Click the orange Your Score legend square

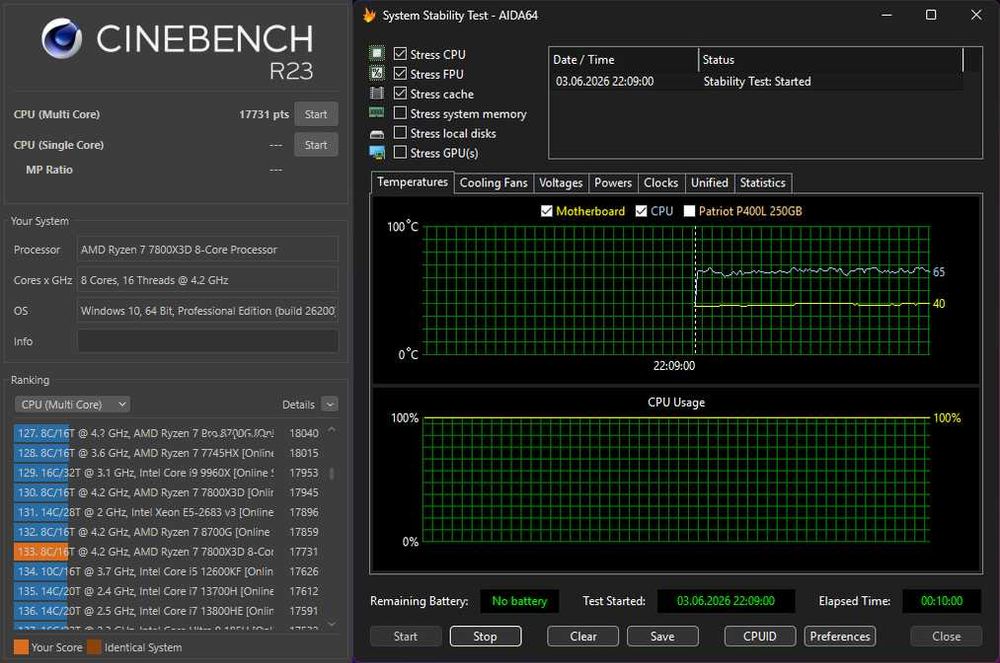click(x=21, y=647)
